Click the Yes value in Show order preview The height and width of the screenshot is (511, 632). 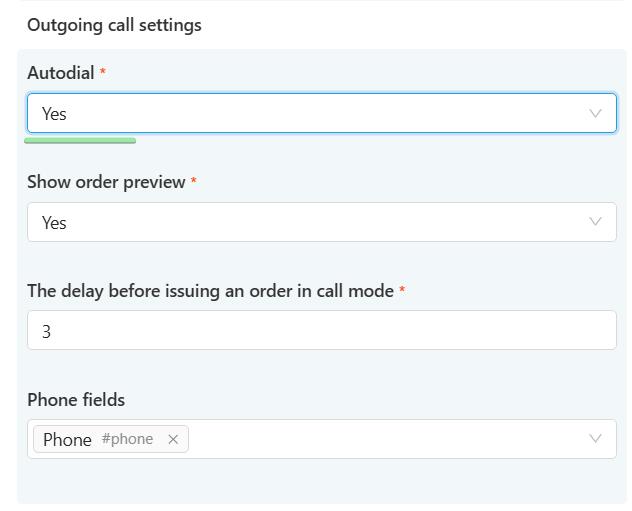click(x=54, y=222)
